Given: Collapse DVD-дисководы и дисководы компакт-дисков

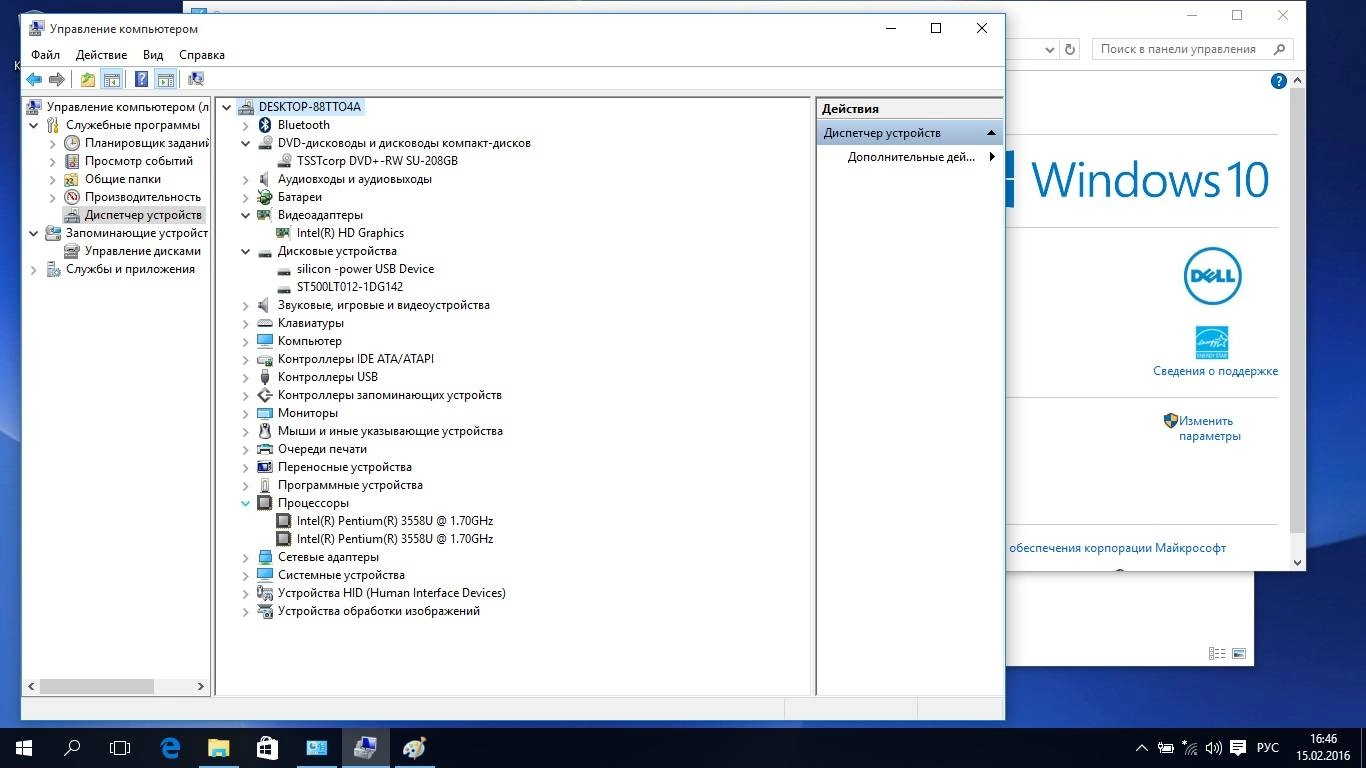Looking at the screenshot, I should [x=246, y=143].
